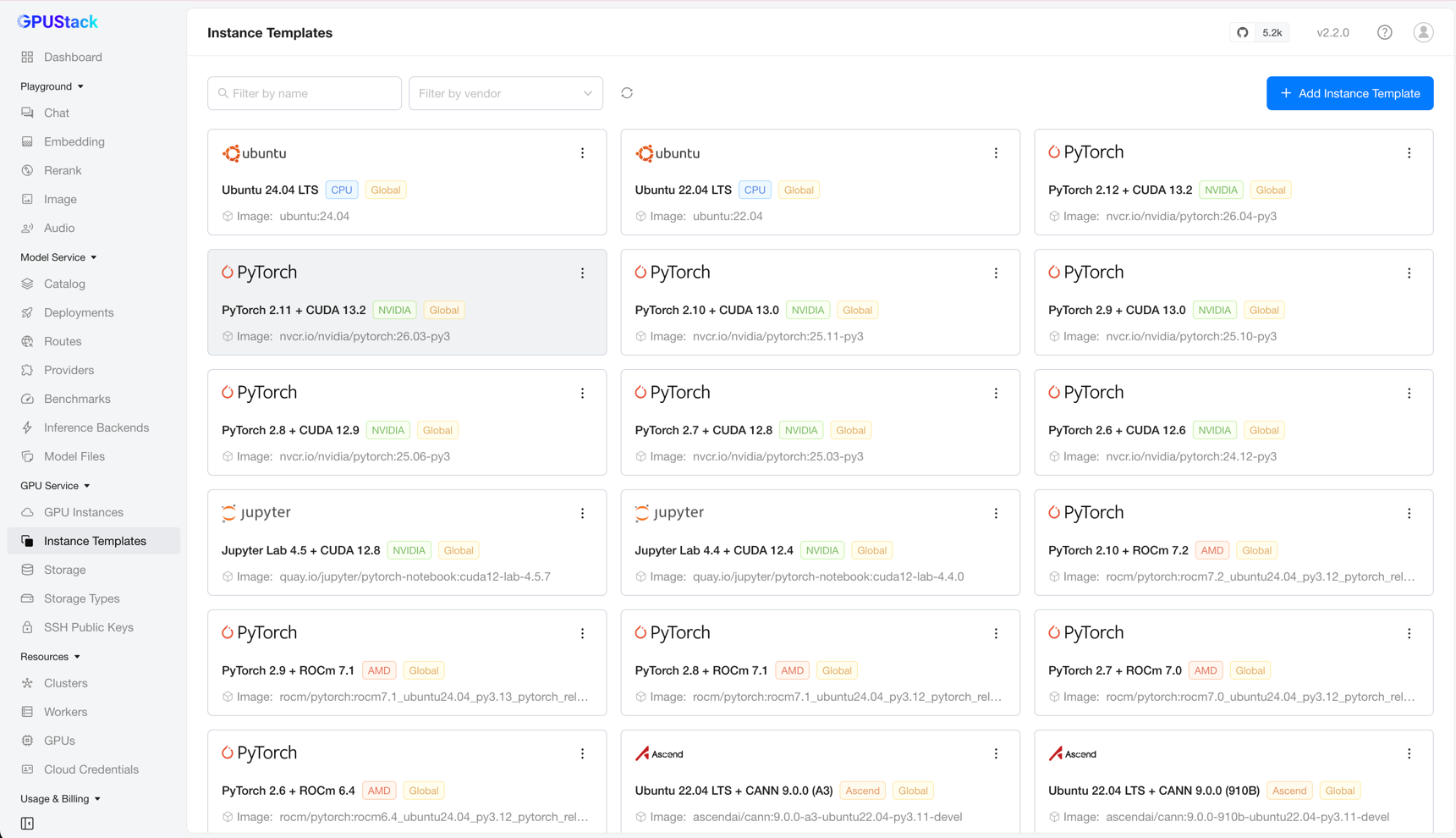Open options for Jupyter Lab 4.4 card

click(996, 514)
